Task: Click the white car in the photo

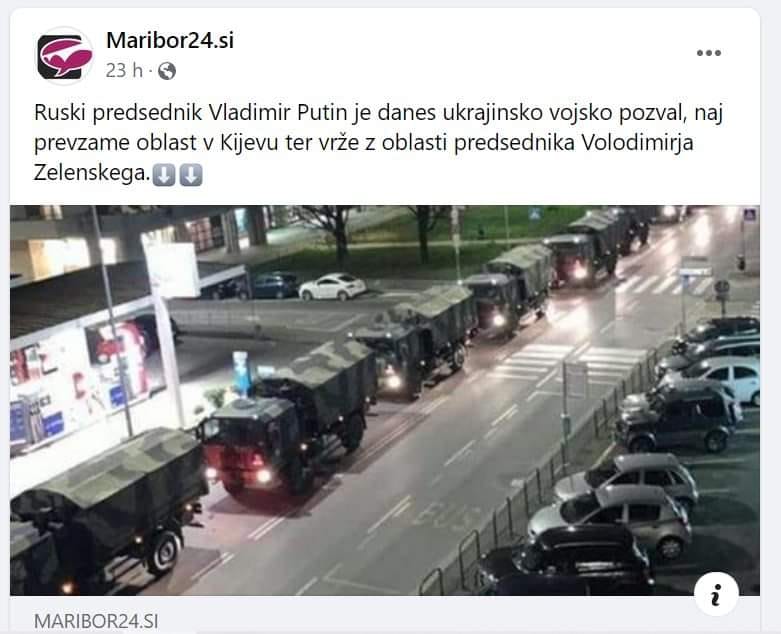Action: coord(332,286)
